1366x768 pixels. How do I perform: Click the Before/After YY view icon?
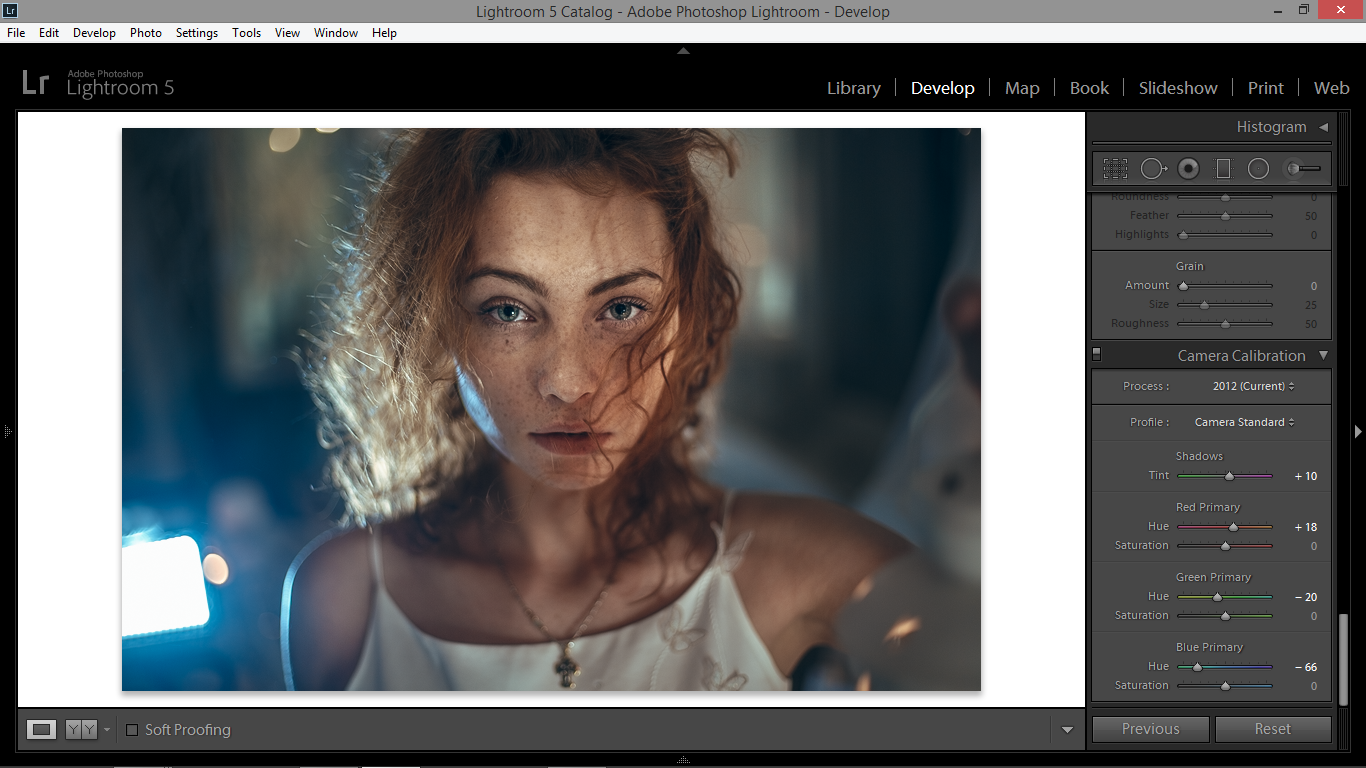(81, 729)
